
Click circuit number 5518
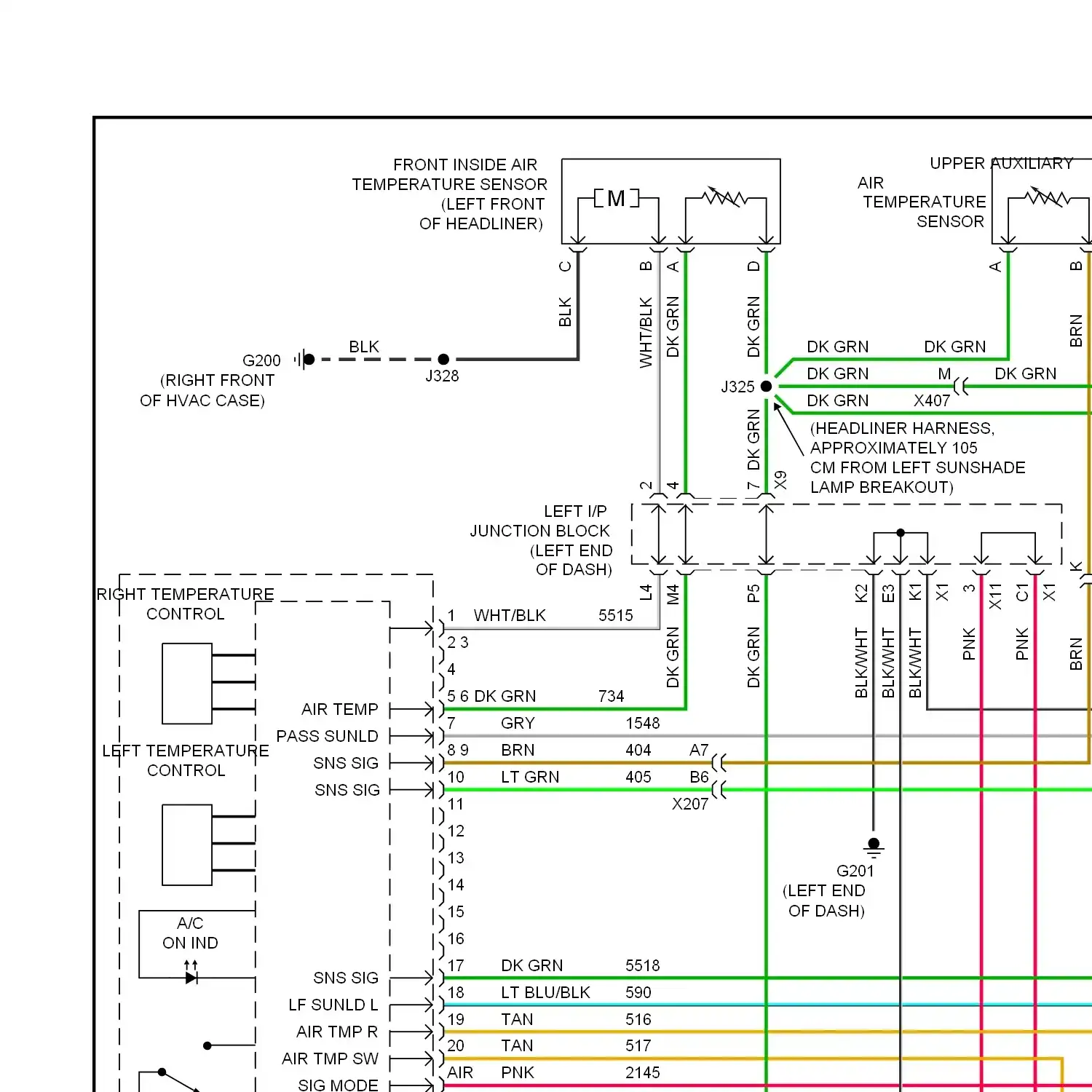[643, 965]
